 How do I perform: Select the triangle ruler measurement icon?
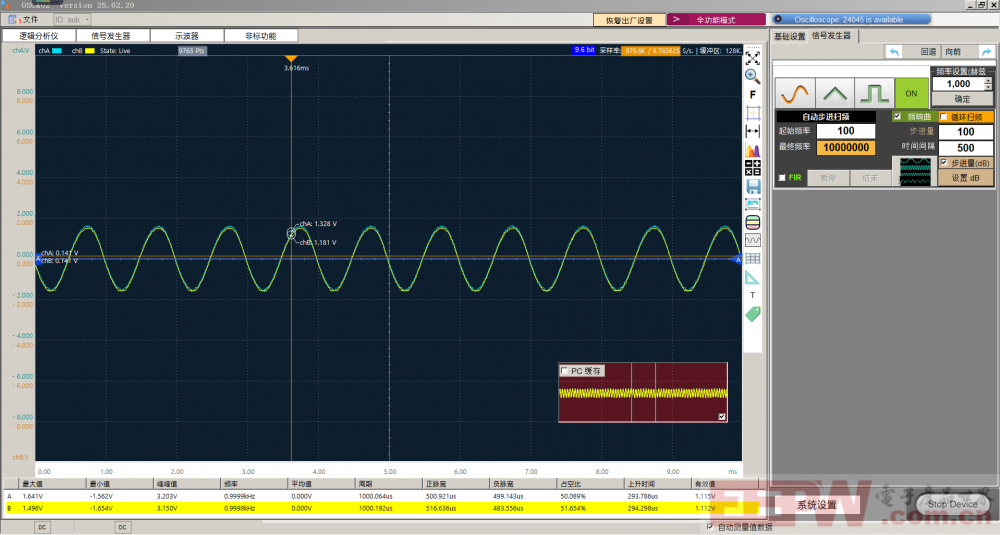click(x=753, y=277)
